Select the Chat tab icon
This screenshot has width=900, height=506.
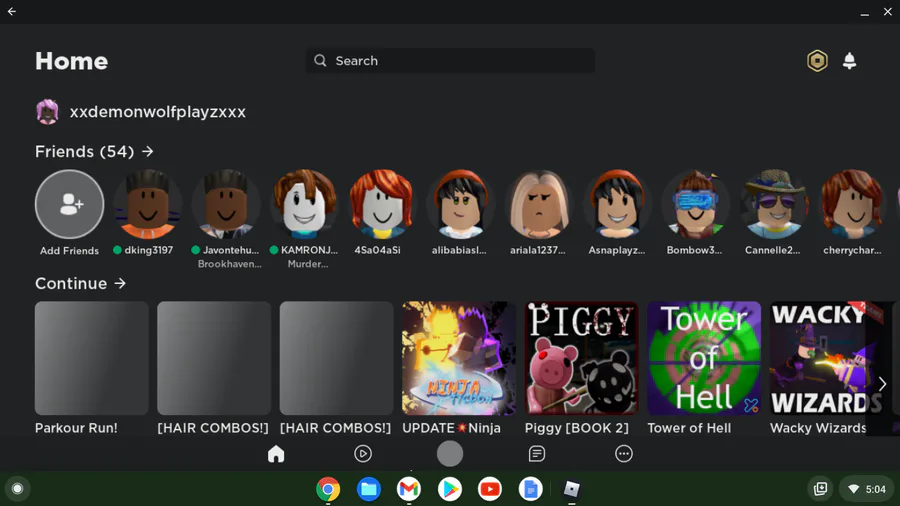[x=537, y=454]
